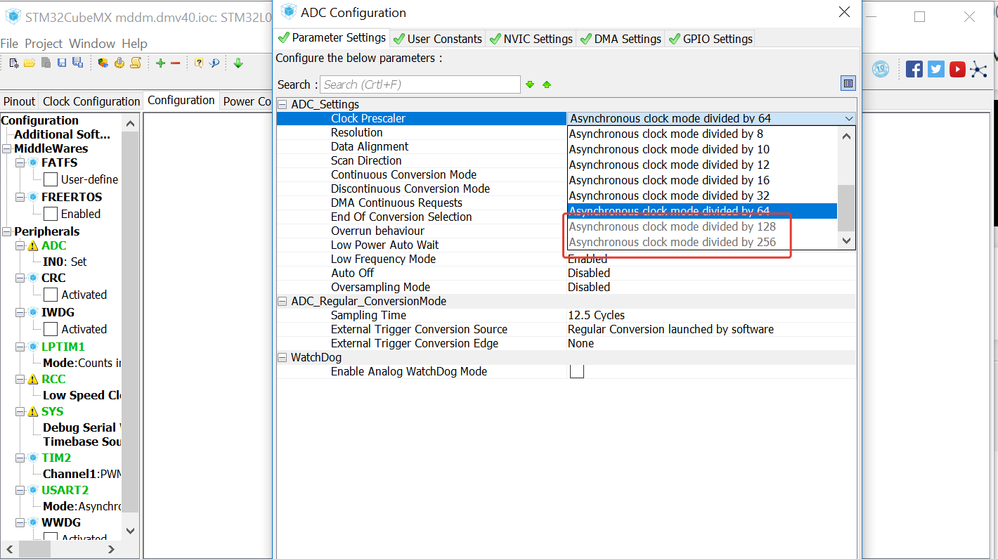The height and width of the screenshot is (559, 998).
Task: Click the red minus toolbar icon
Action: point(176,63)
